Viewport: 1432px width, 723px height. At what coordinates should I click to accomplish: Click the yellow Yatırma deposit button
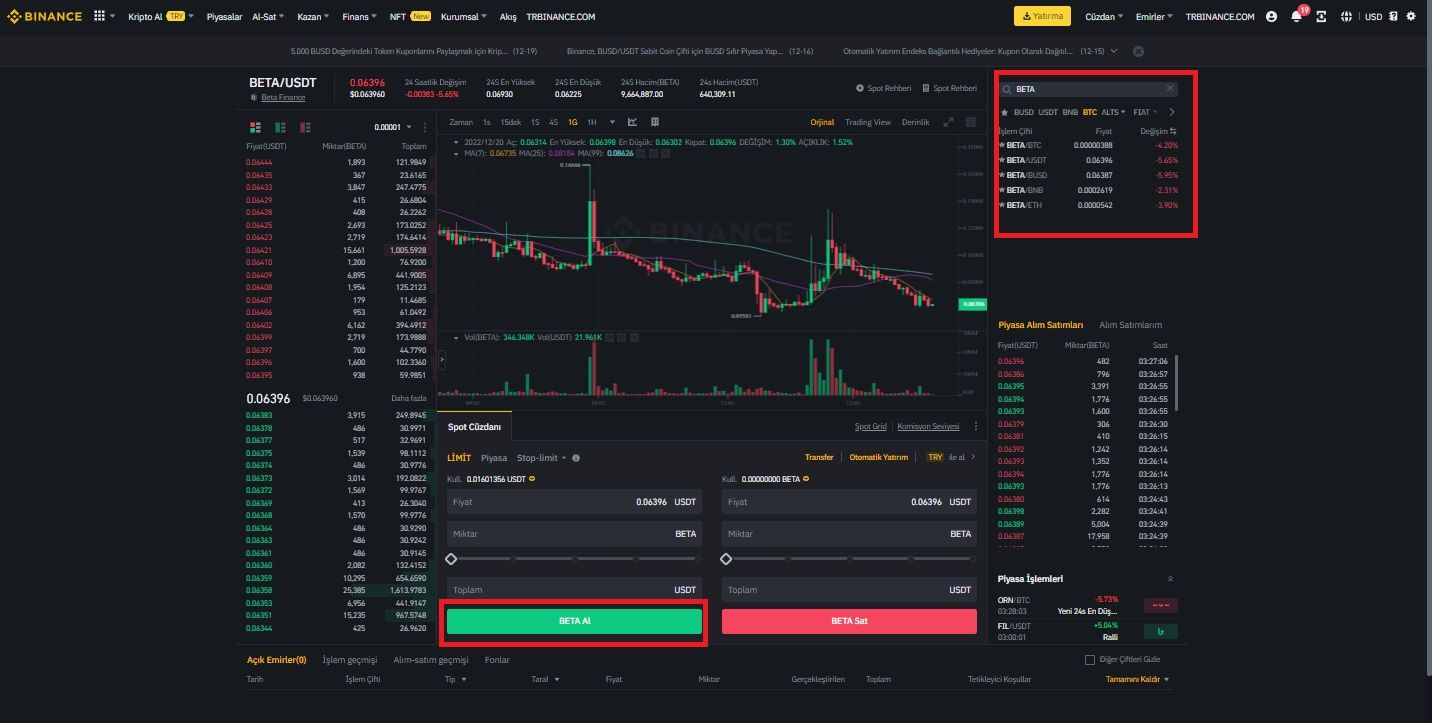(1042, 17)
